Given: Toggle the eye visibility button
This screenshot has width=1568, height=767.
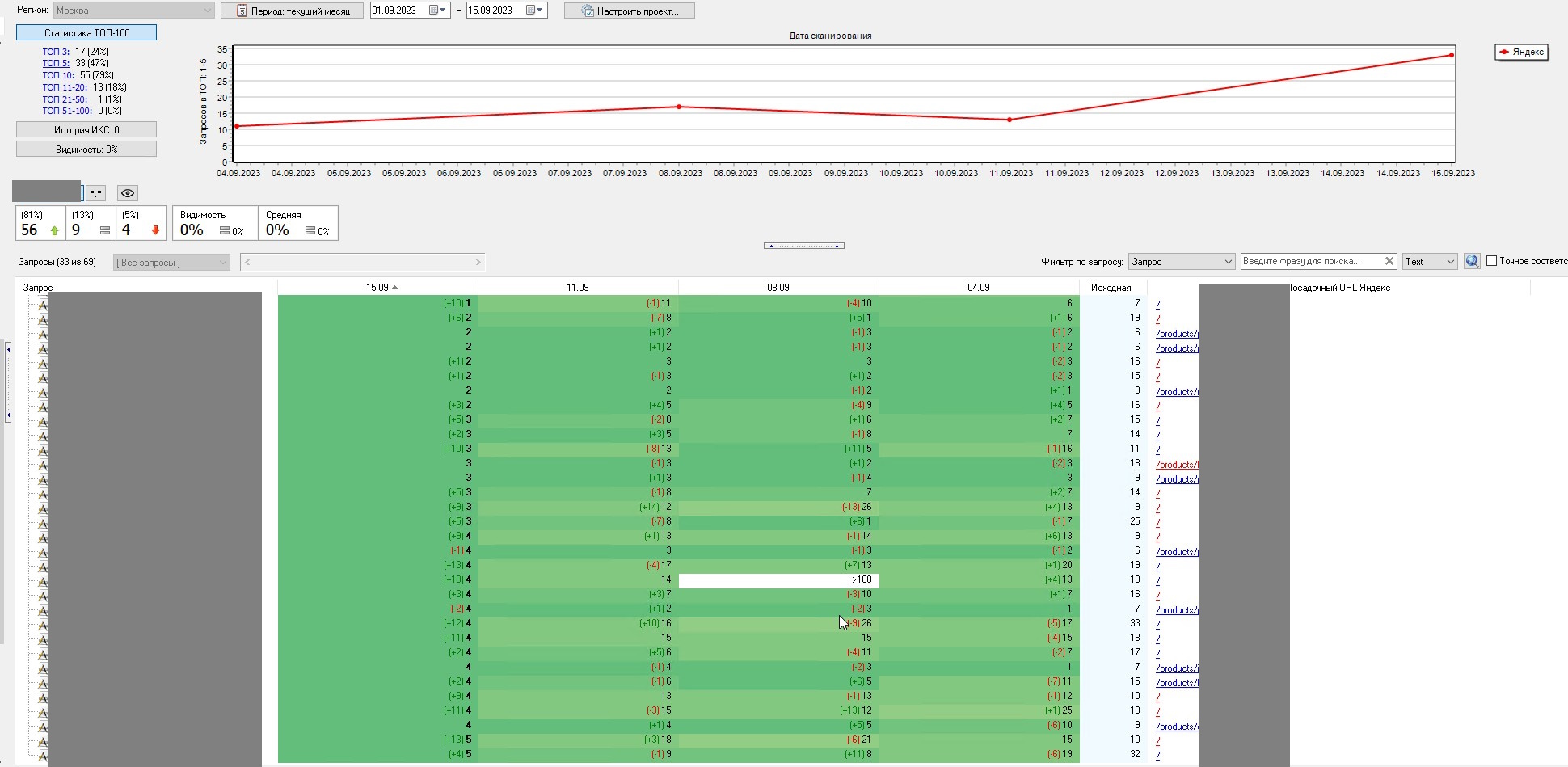Looking at the screenshot, I should 128,192.
